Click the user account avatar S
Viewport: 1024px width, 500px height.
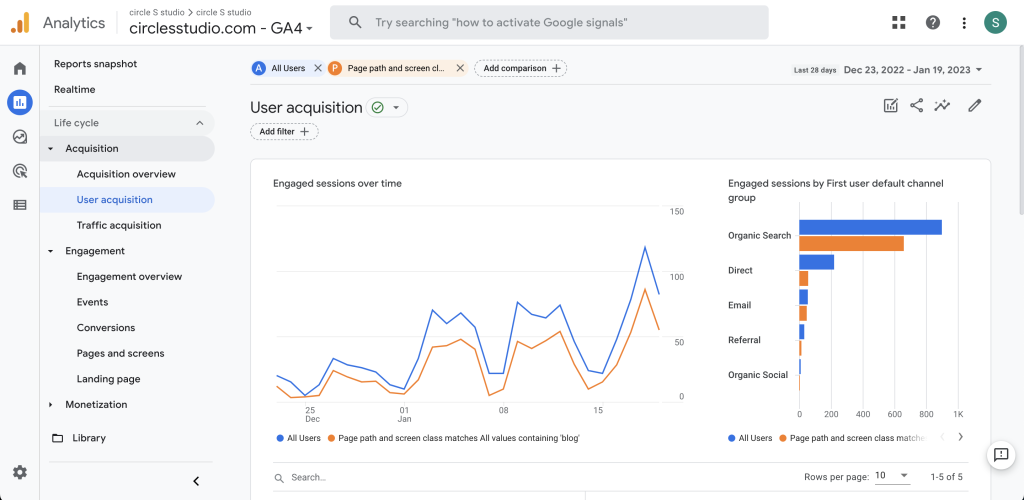click(x=995, y=22)
